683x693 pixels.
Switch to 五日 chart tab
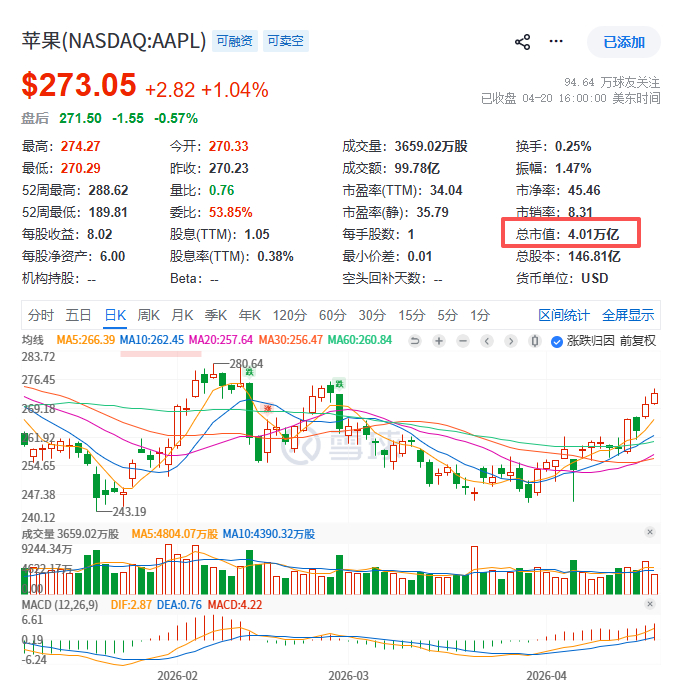click(78, 315)
